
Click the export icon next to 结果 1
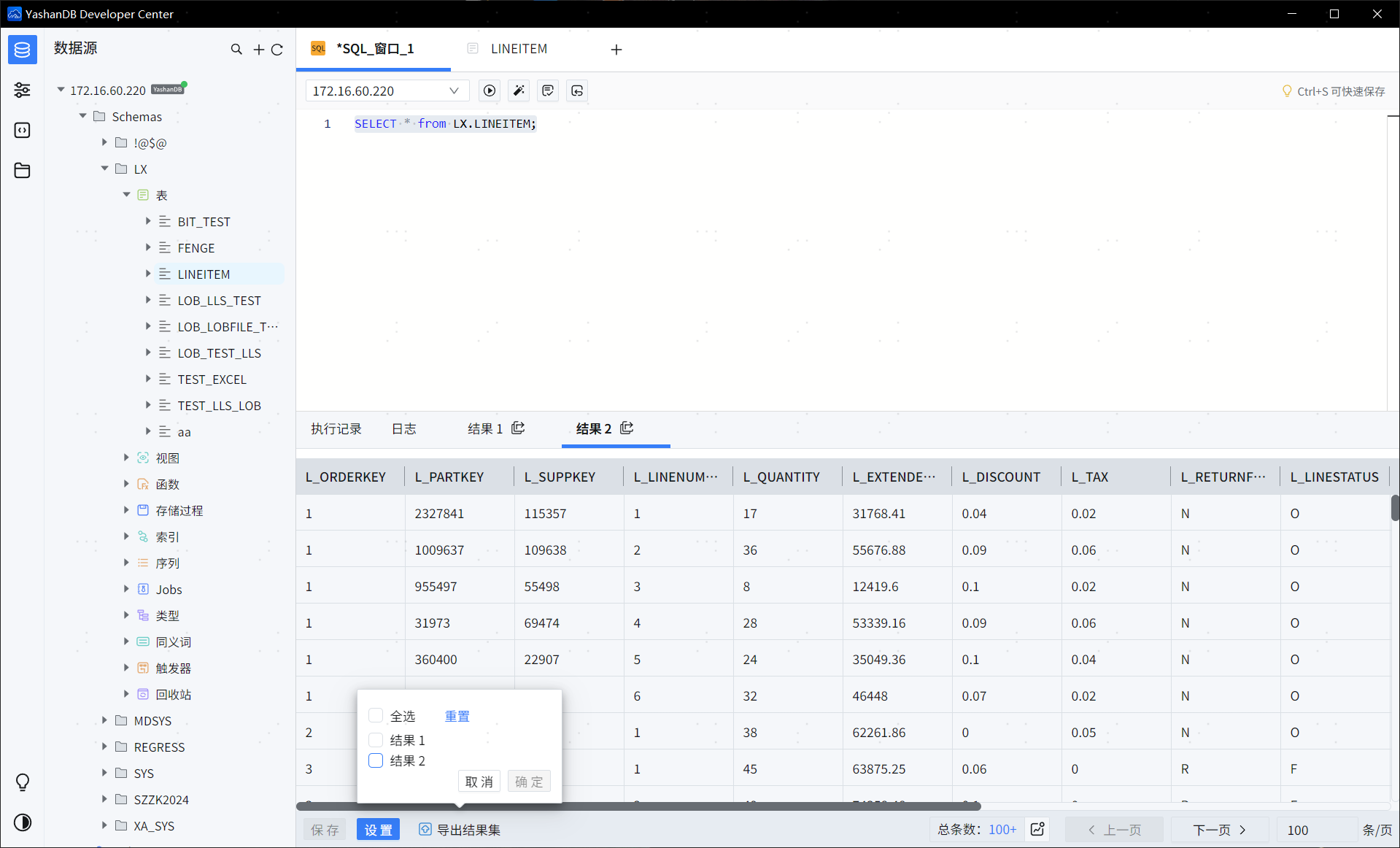click(x=518, y=428)
